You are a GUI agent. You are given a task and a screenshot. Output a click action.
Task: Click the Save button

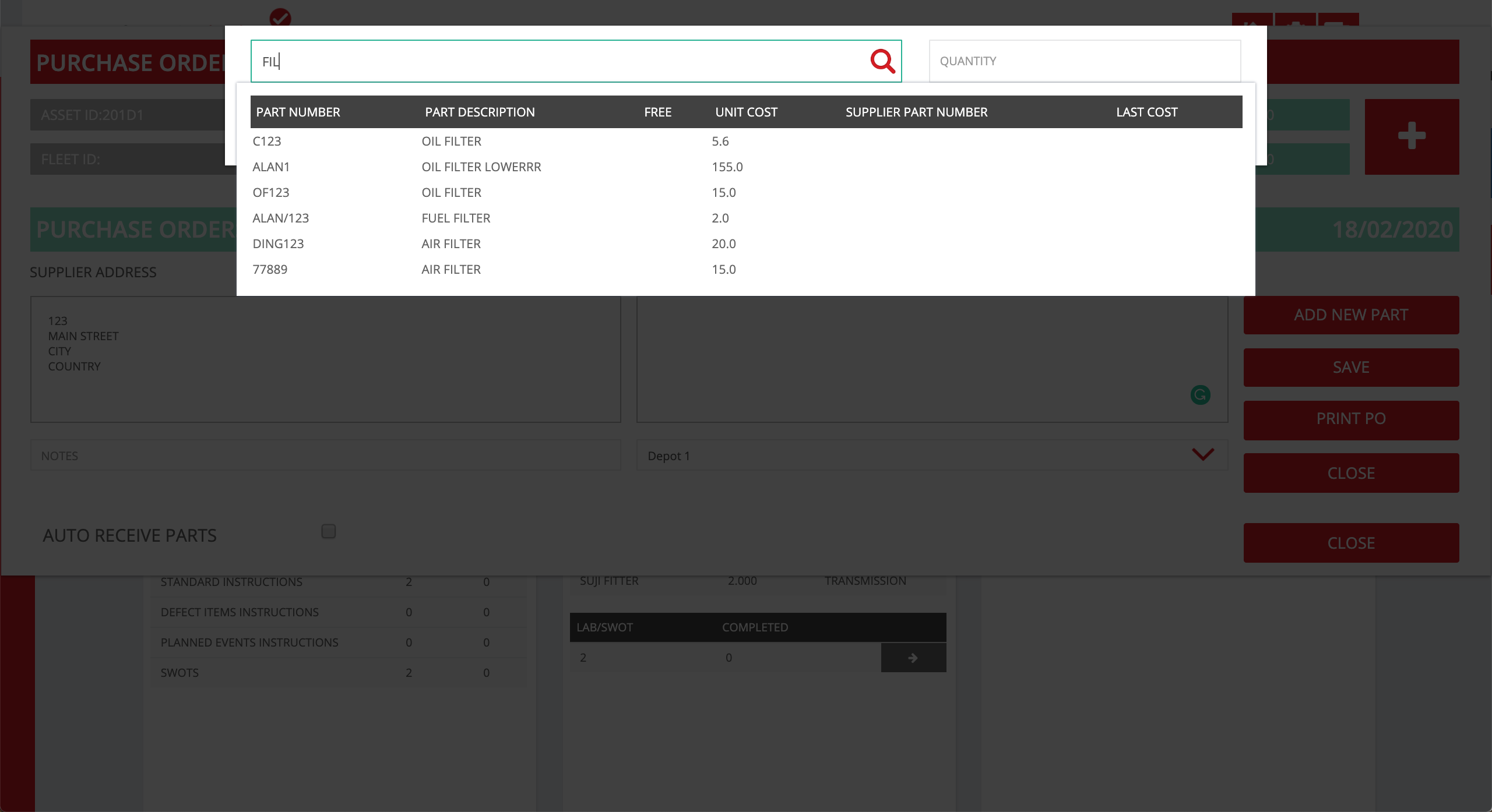[1351, 368]
